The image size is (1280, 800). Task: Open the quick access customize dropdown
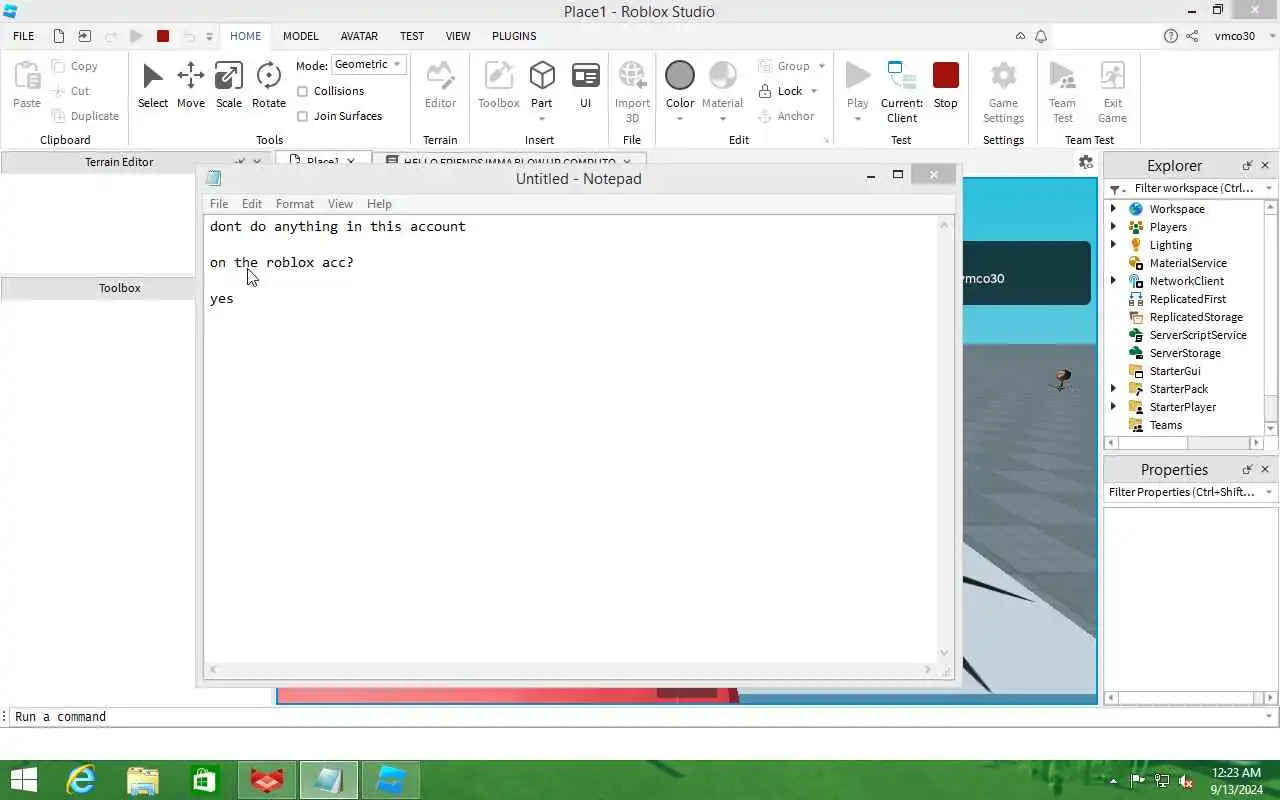(209, 36)
